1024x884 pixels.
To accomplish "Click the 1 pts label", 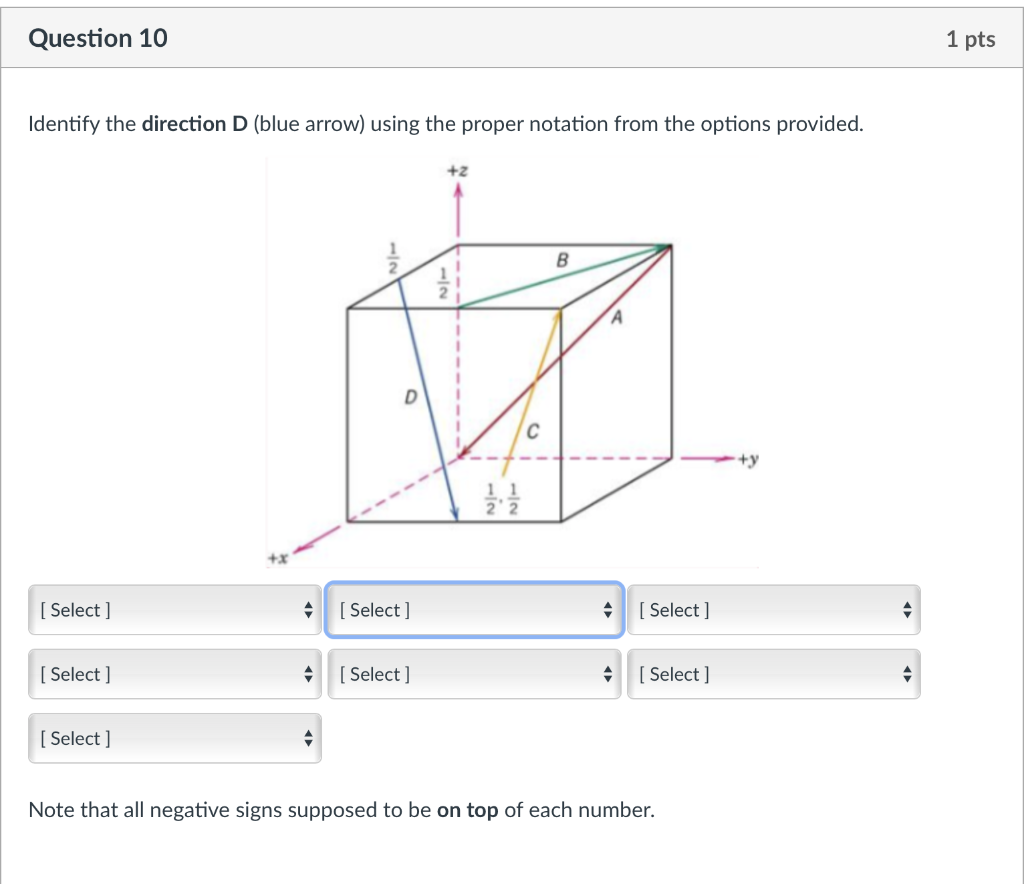I will (x=969, y=39).
